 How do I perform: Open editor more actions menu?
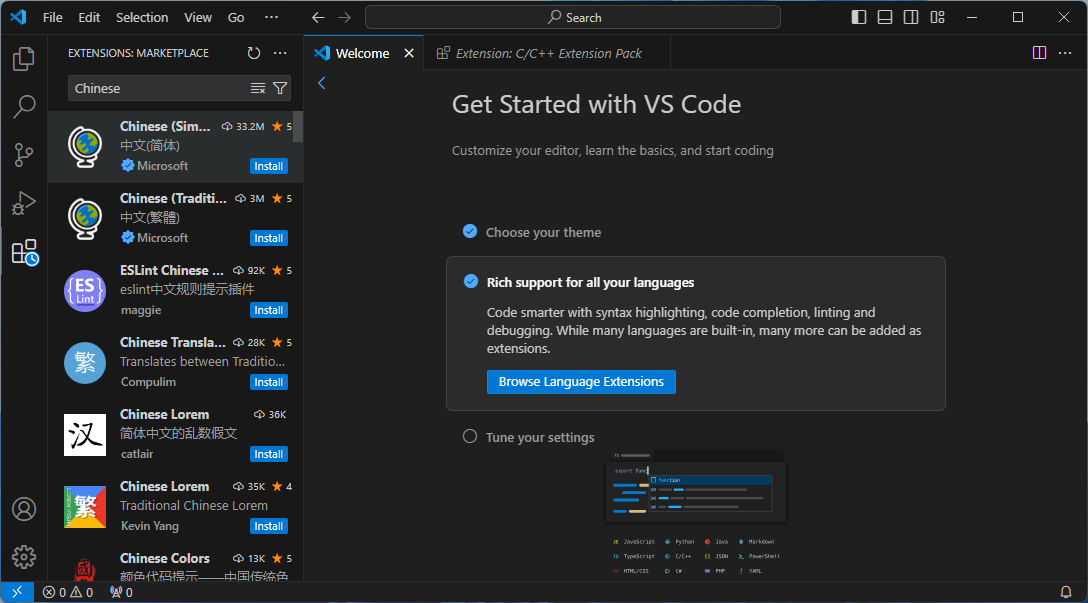tap(1065, 53)
